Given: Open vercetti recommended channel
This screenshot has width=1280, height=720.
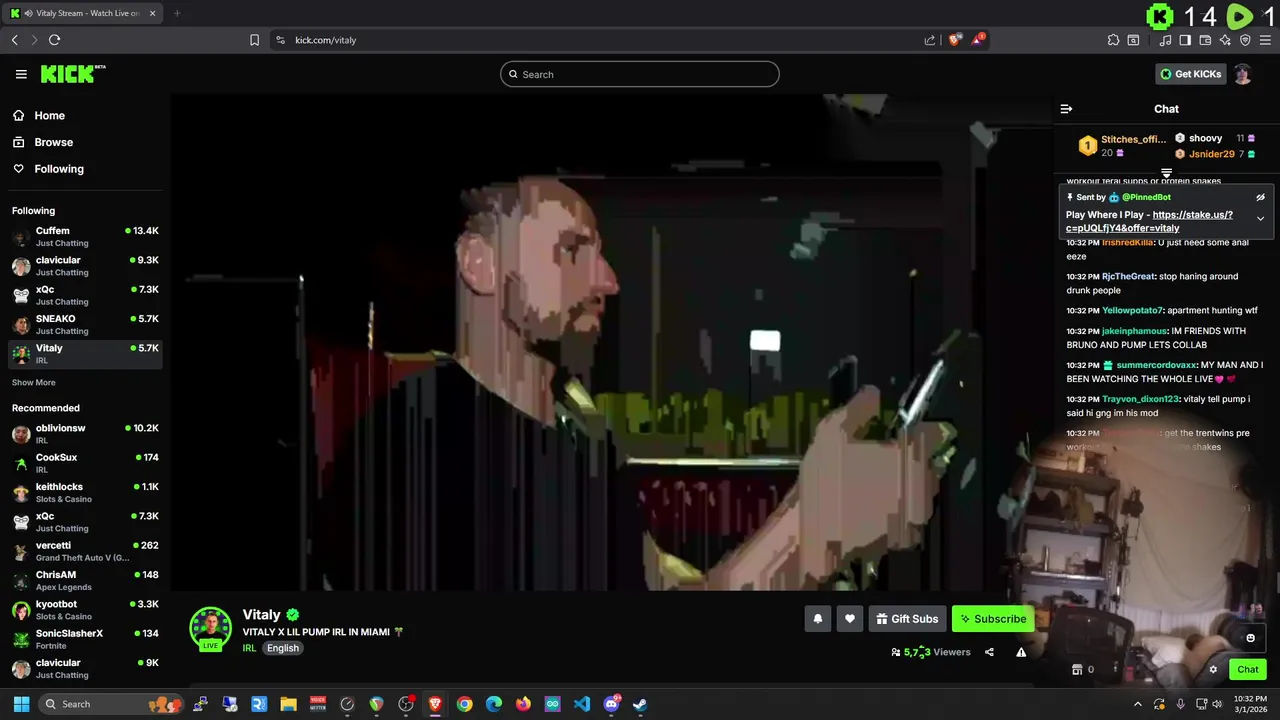Looking at the screenshot, I should tap(85, 551).
